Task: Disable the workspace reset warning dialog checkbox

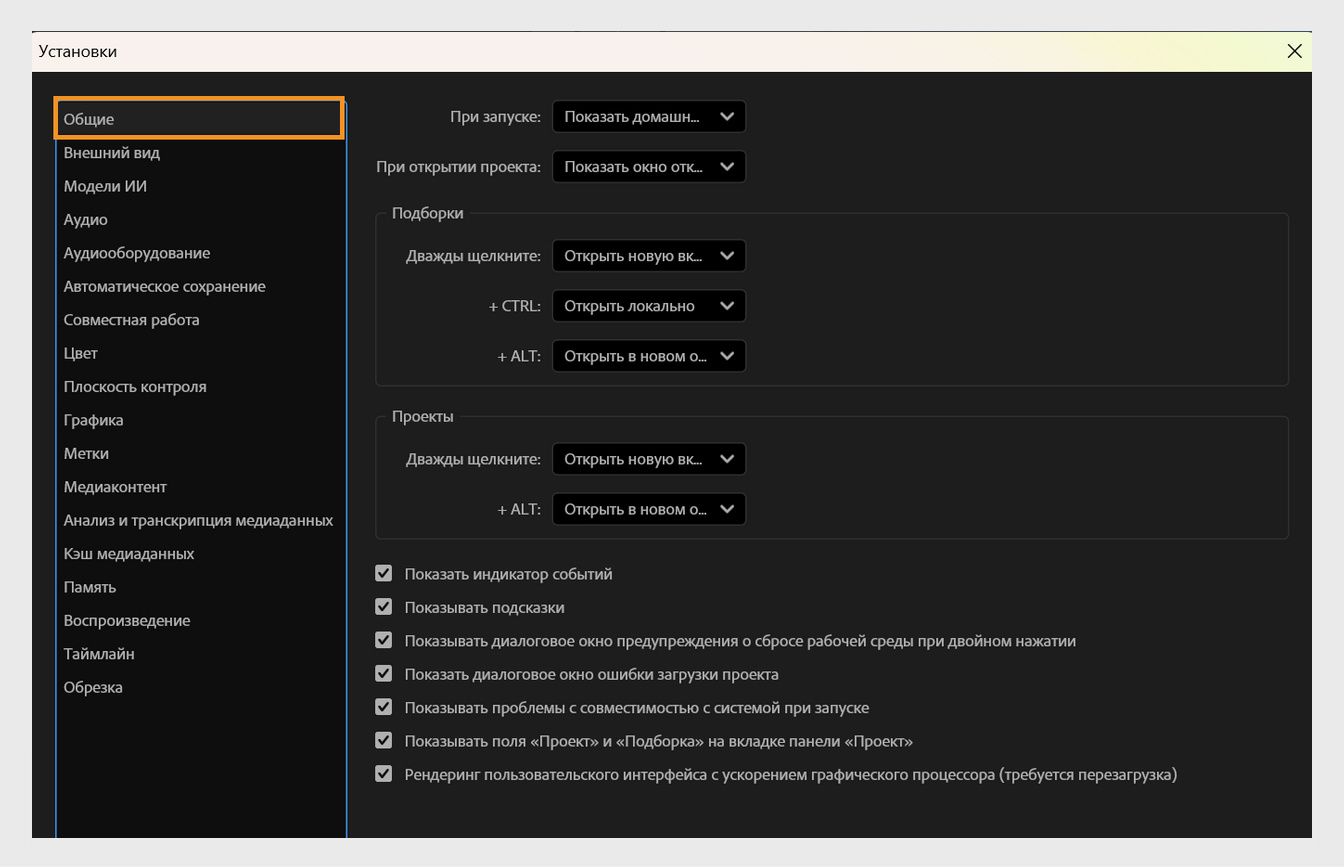Action: 383,641
